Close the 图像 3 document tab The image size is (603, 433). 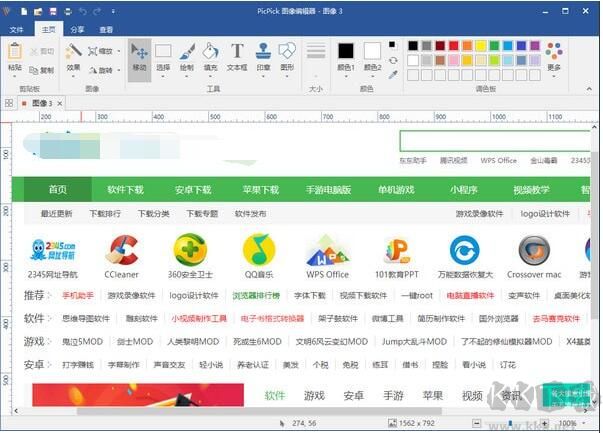(x=60, y=103)
